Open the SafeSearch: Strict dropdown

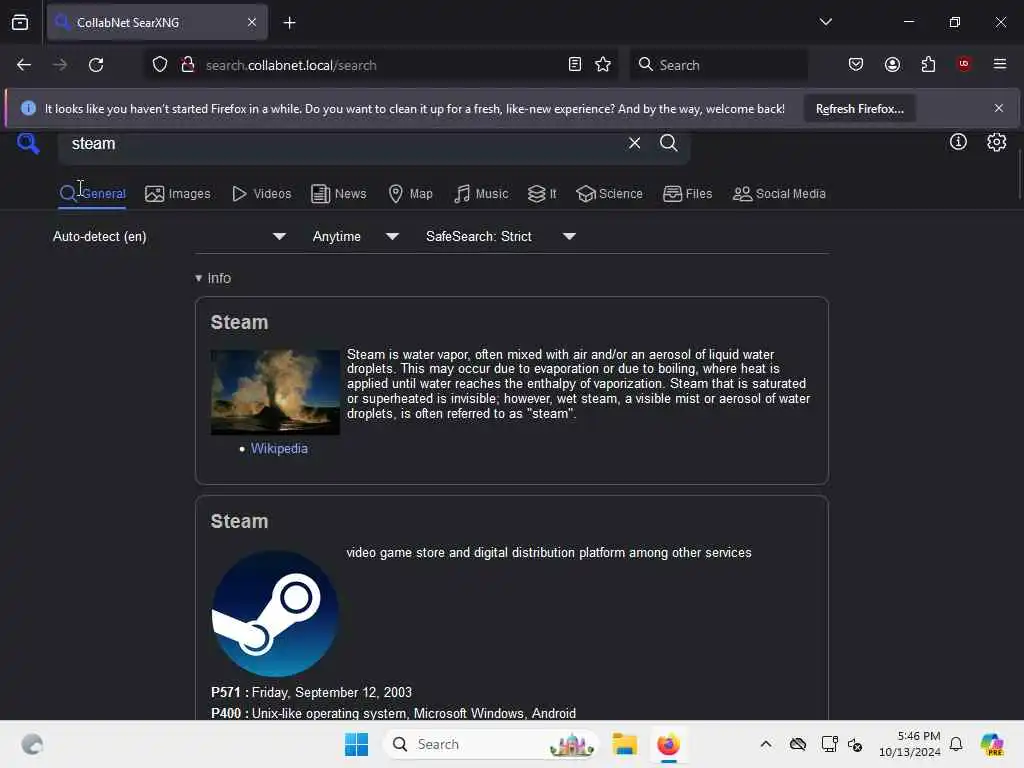tap(501, 236)
